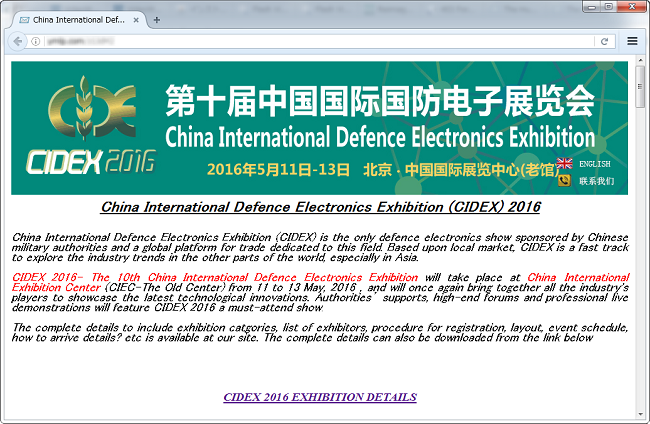
Task: Click the yellow telephone contact icon
Action: point(564,181)
